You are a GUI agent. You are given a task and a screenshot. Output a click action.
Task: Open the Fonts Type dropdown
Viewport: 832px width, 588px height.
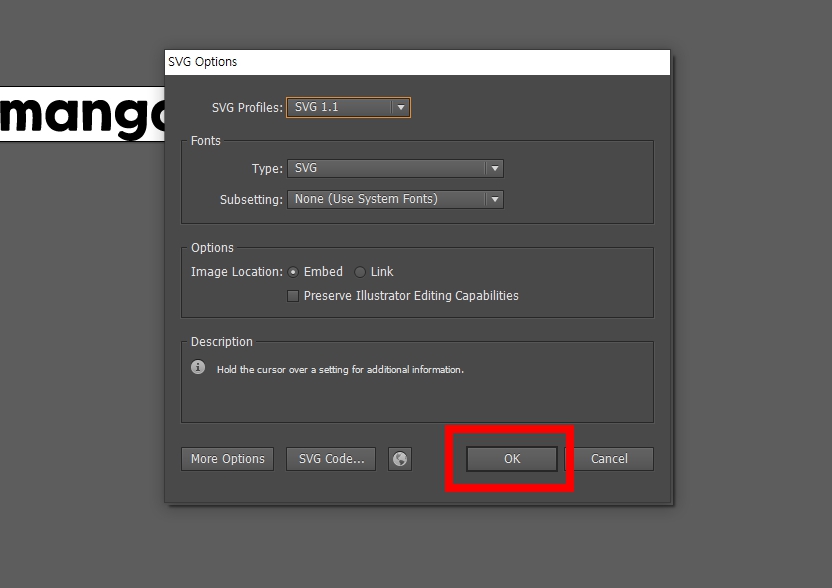[x=395, y=169]
